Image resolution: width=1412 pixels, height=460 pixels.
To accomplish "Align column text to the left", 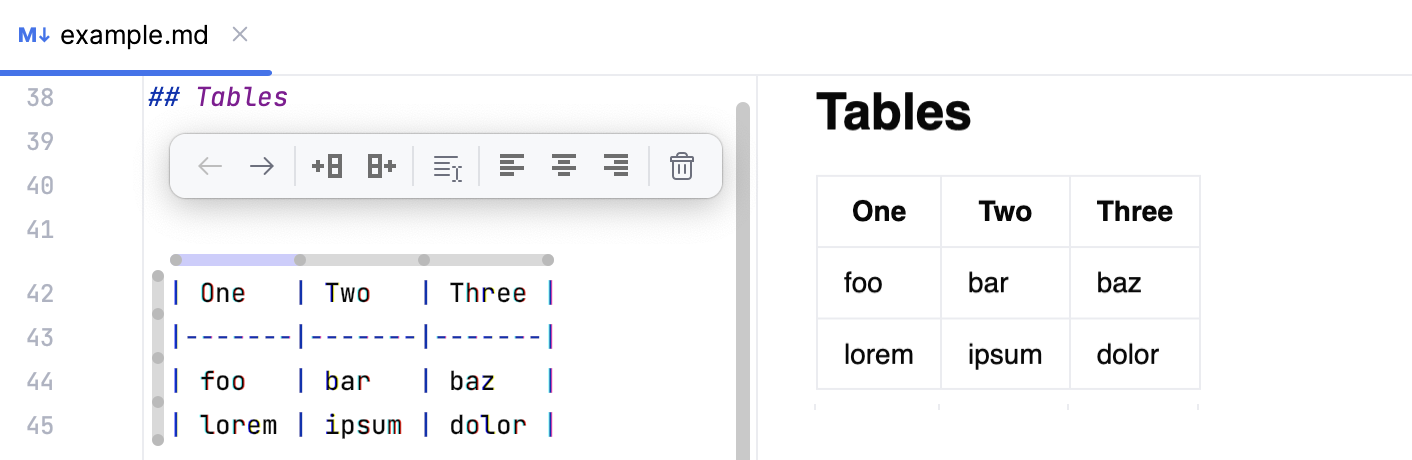I will (512, 166).
